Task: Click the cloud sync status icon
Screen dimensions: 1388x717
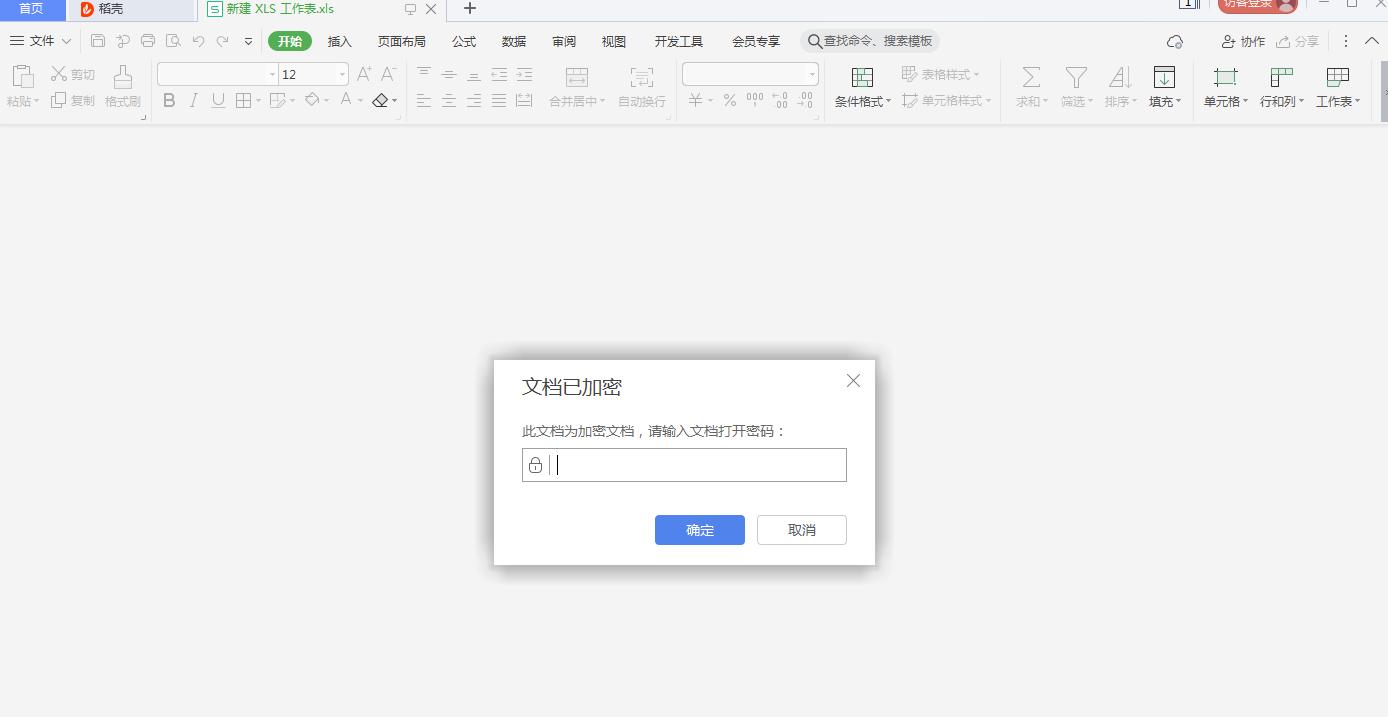Action: [1174, 41]
